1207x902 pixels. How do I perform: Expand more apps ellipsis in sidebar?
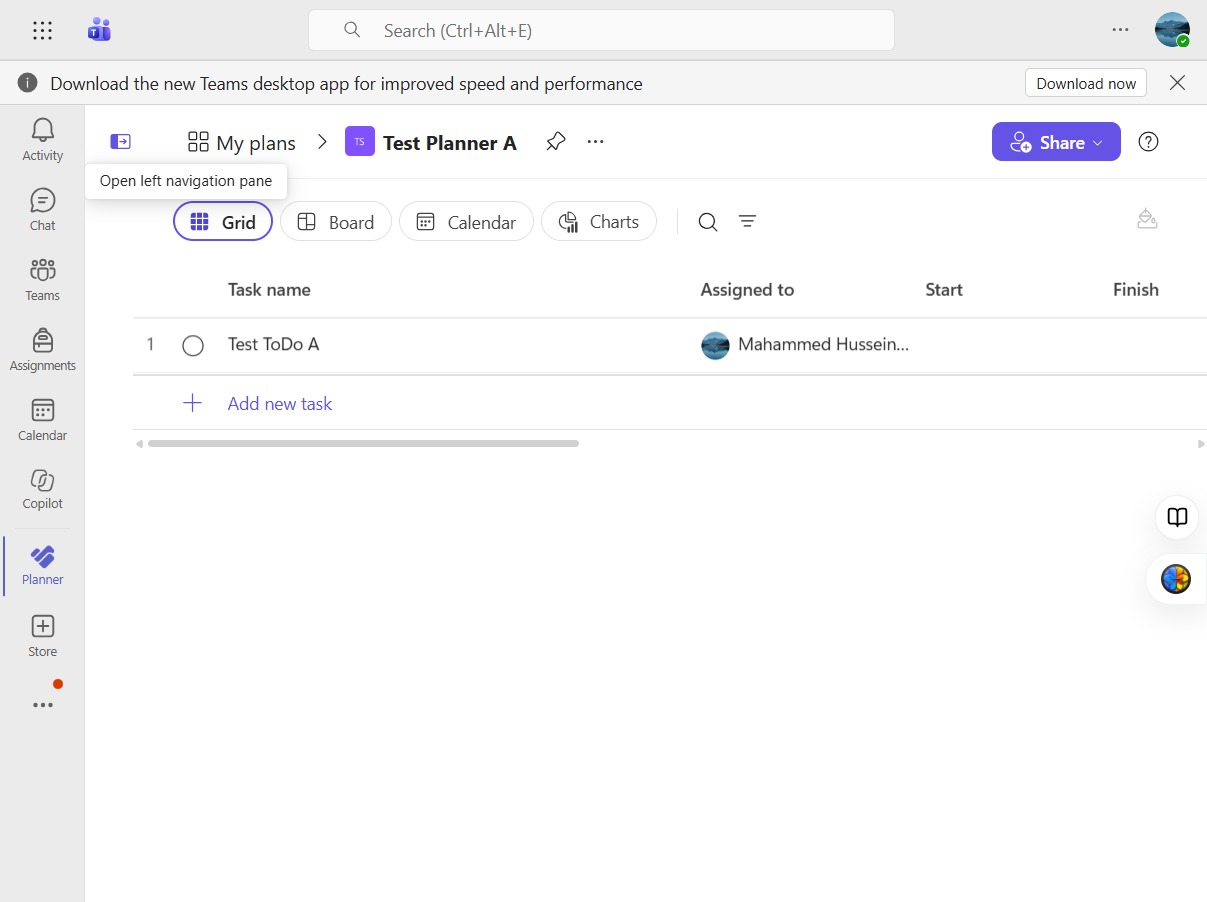click(42, 705)
